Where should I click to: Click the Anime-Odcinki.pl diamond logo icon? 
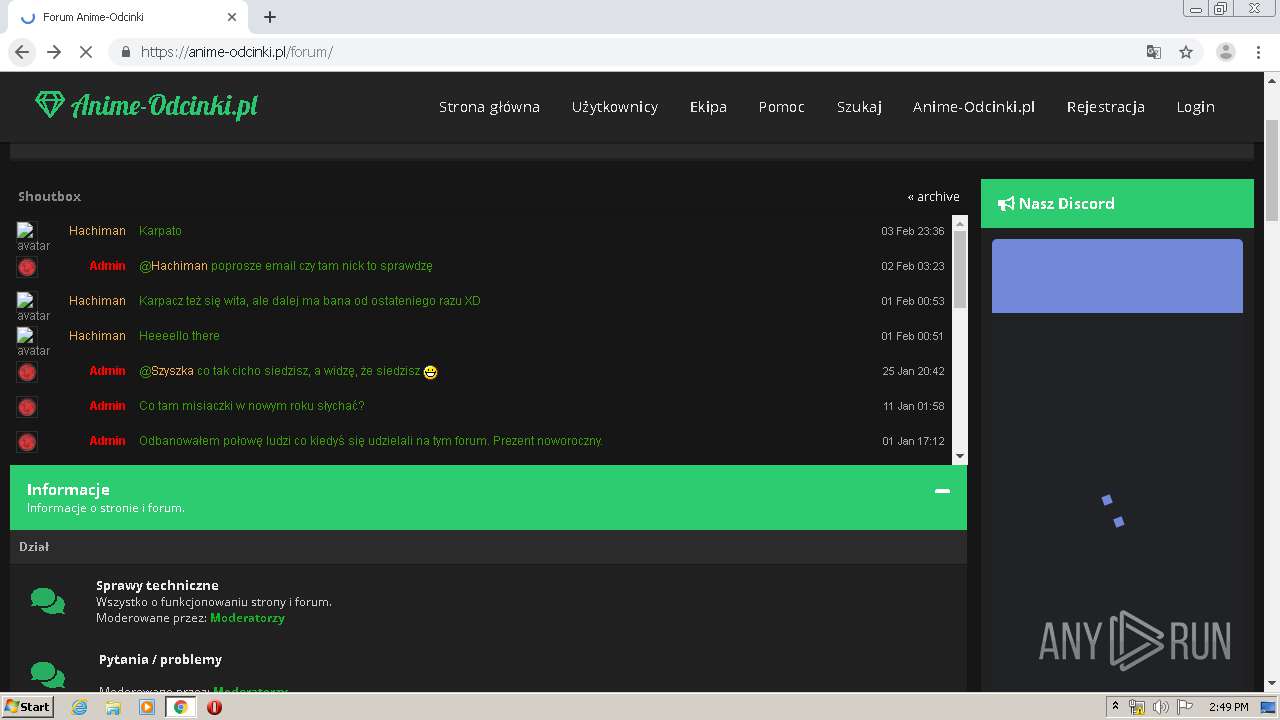pyautogui.click(x=49, y=105)
